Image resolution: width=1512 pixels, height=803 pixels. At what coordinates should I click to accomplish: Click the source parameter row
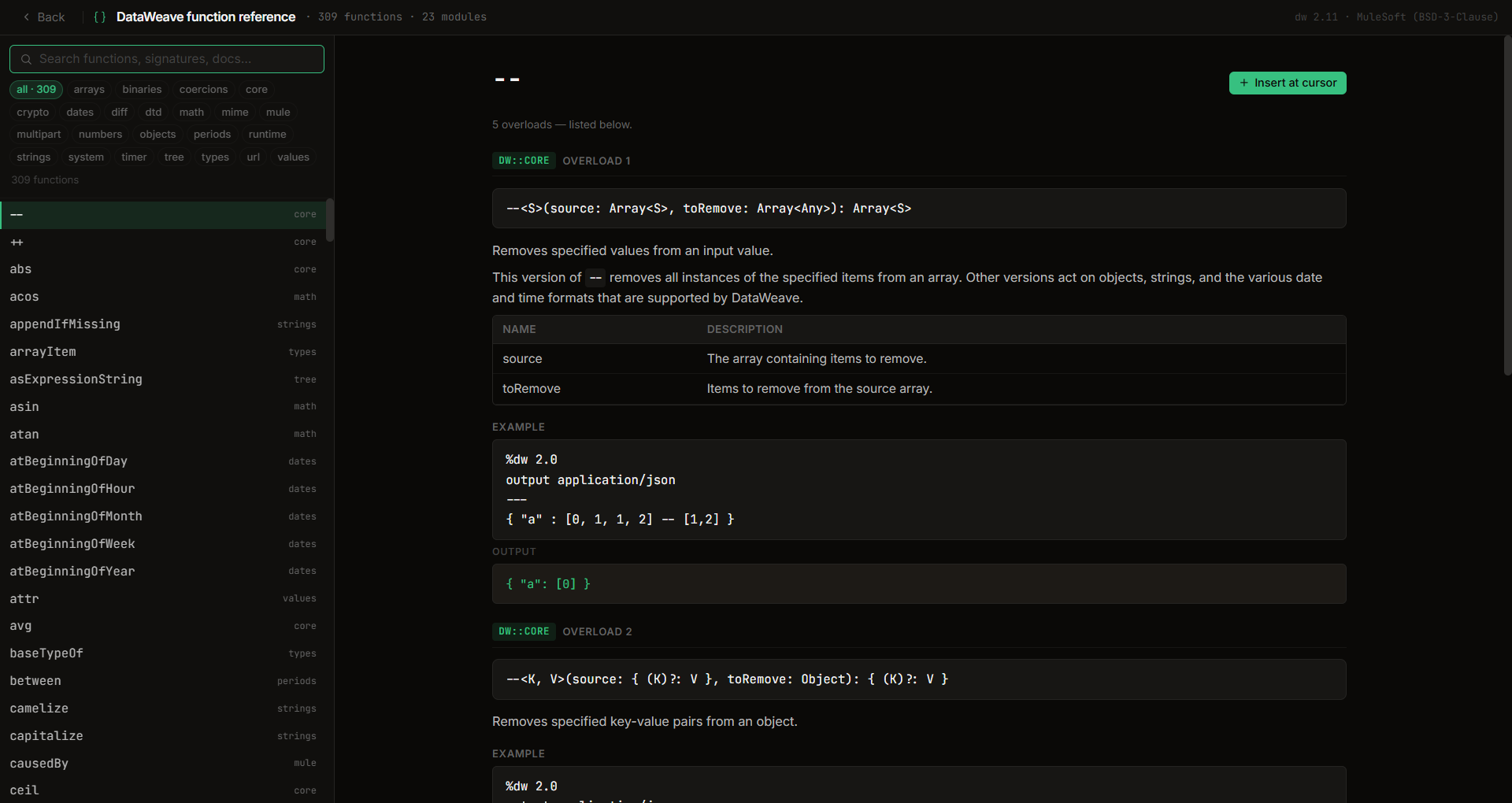point(919,359)
